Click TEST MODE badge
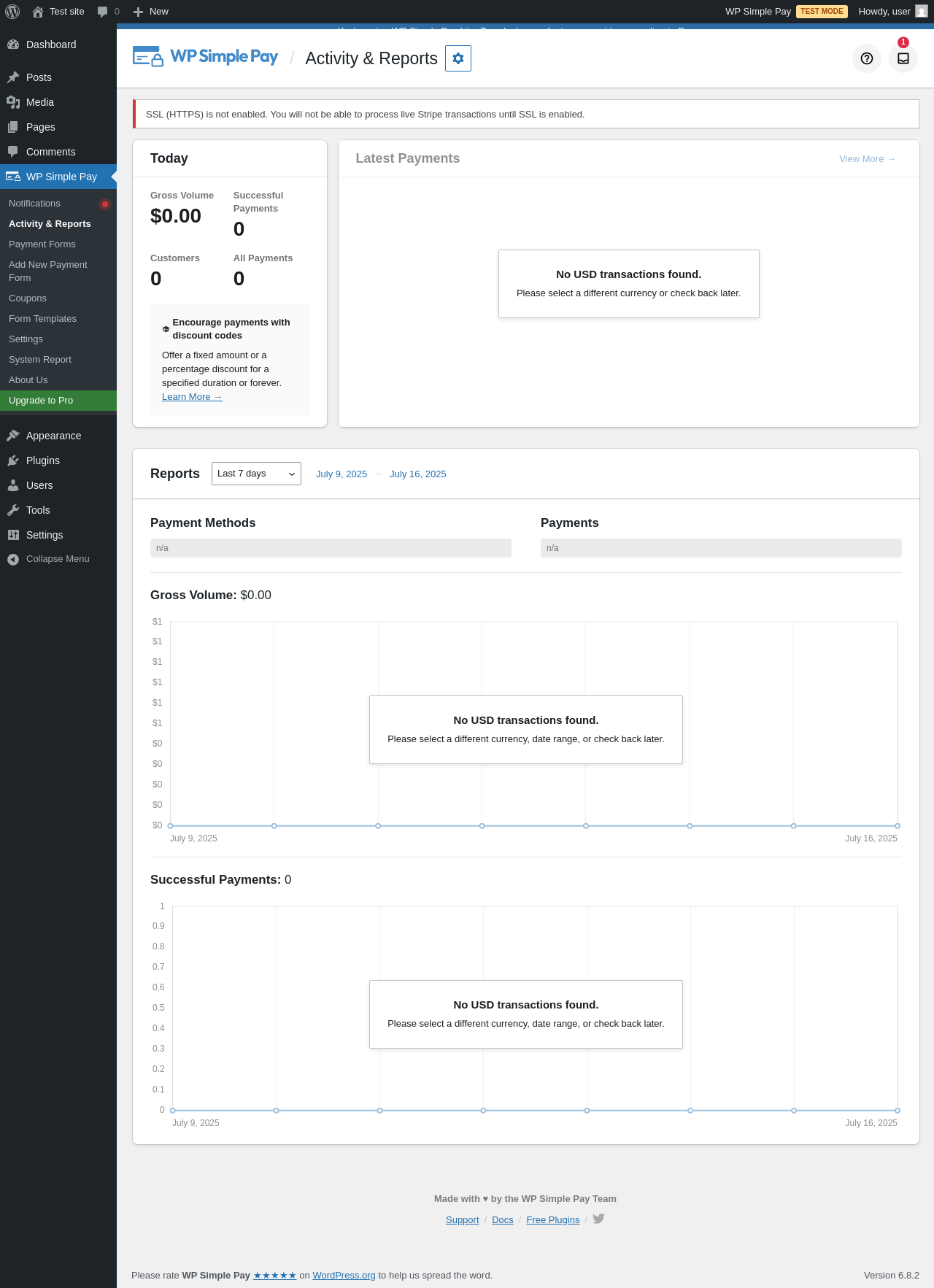934x1288 pixels. [822, 12]
